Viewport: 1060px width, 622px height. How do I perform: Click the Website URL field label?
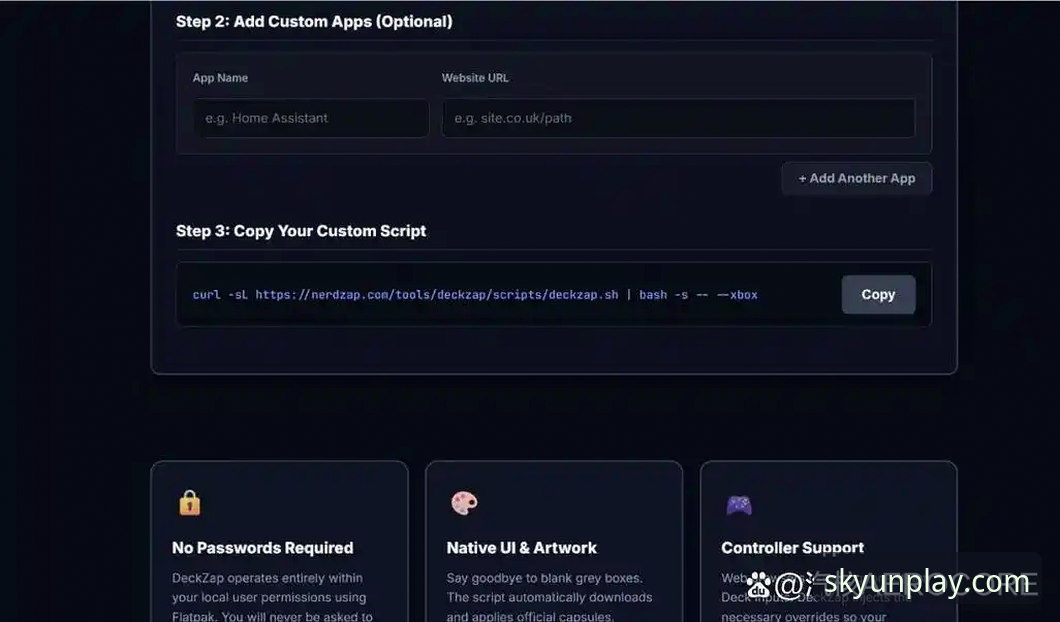pos(475,78)
